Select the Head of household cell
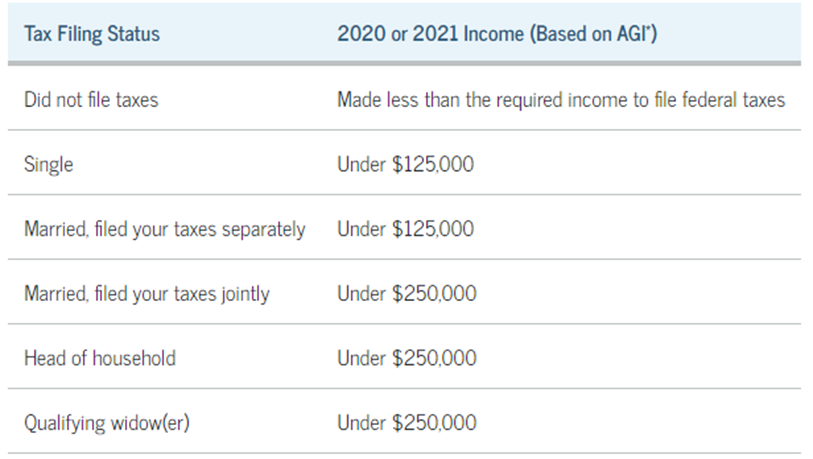The width and height of the screenshot is (813, 459). click(100, 358)
